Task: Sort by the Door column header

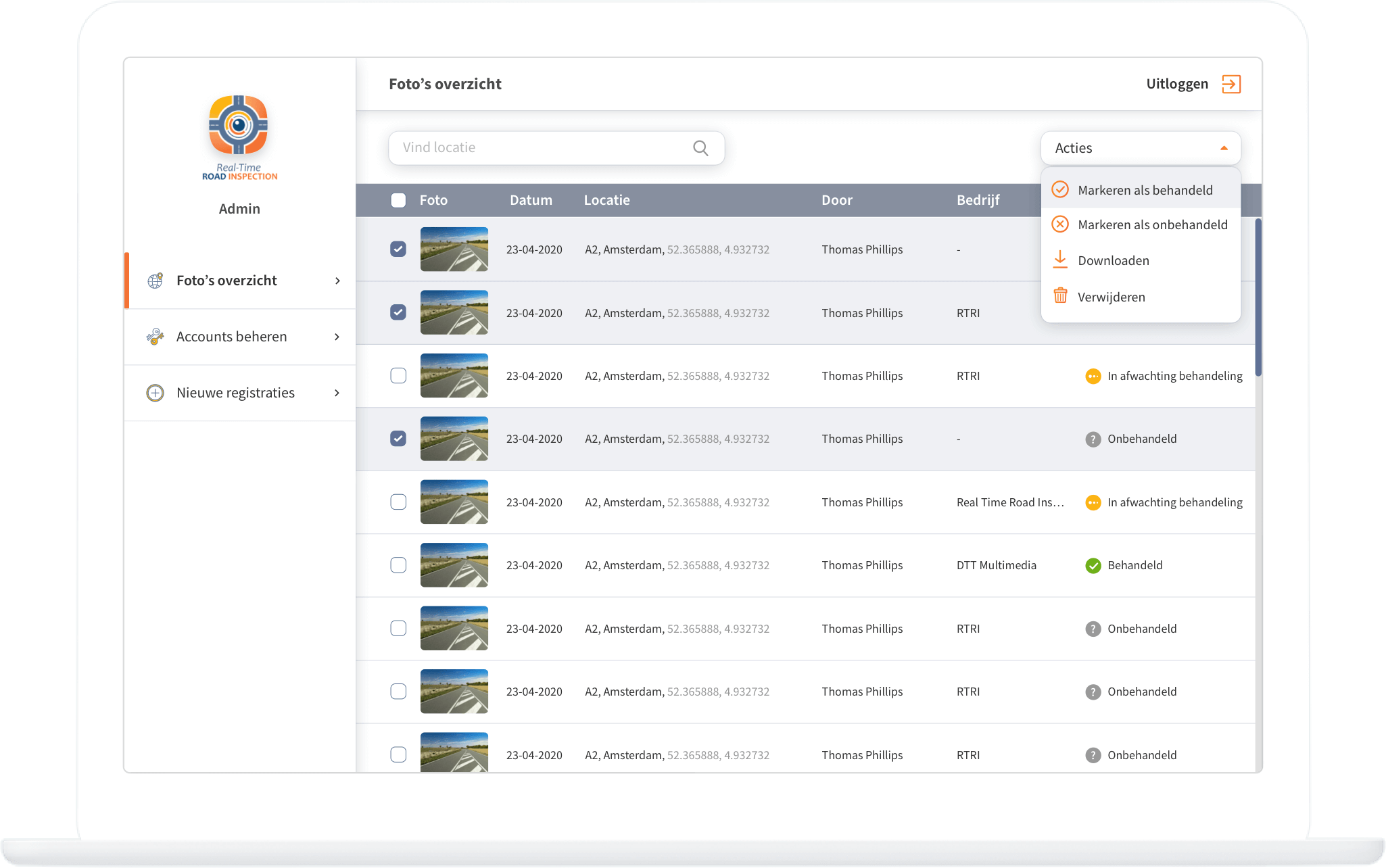Action: click(x=836, y=200)
